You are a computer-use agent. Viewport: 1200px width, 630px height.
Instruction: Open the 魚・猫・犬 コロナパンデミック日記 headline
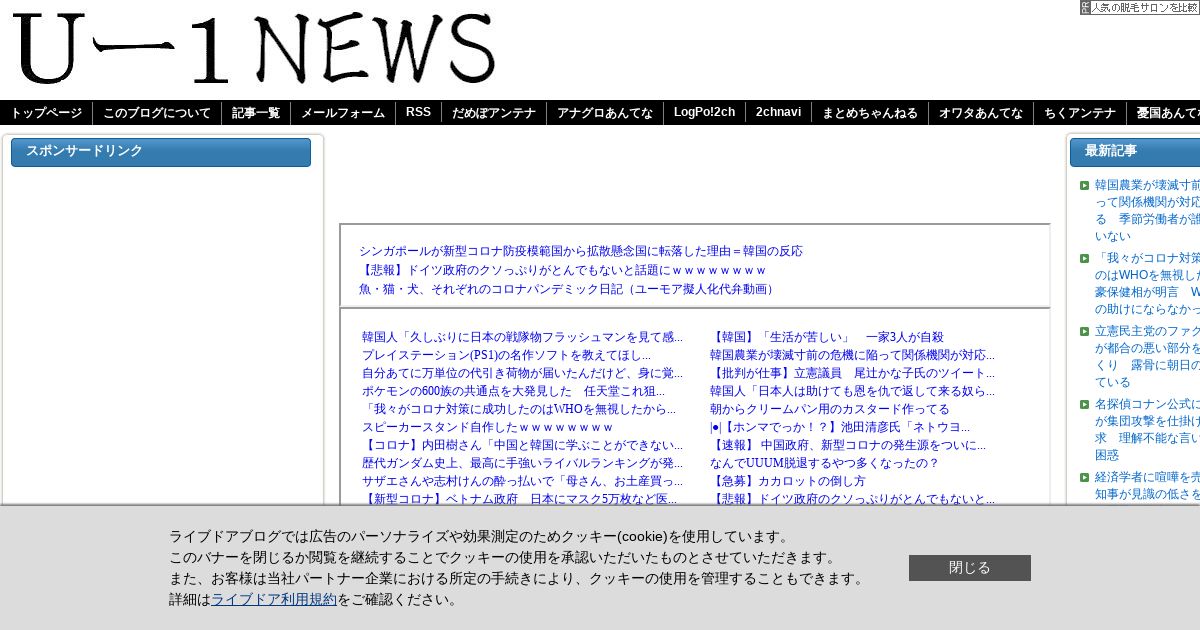(569, 289)
